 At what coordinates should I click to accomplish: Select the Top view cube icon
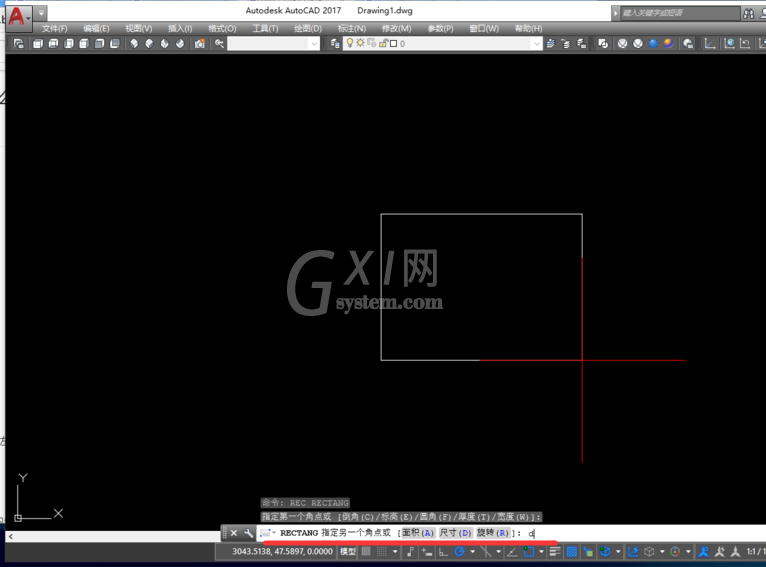coord(38,44)
